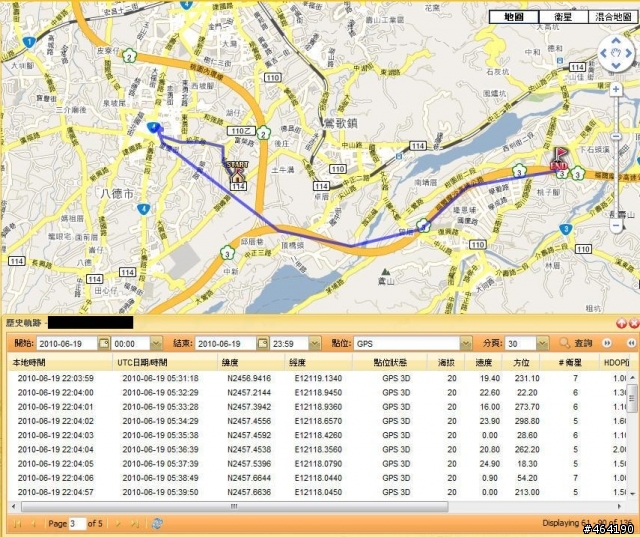Sort by the 點位狀態 column header
Image resolution: width=640 pixels, height=537 pixels.
[x=390, y=362]
